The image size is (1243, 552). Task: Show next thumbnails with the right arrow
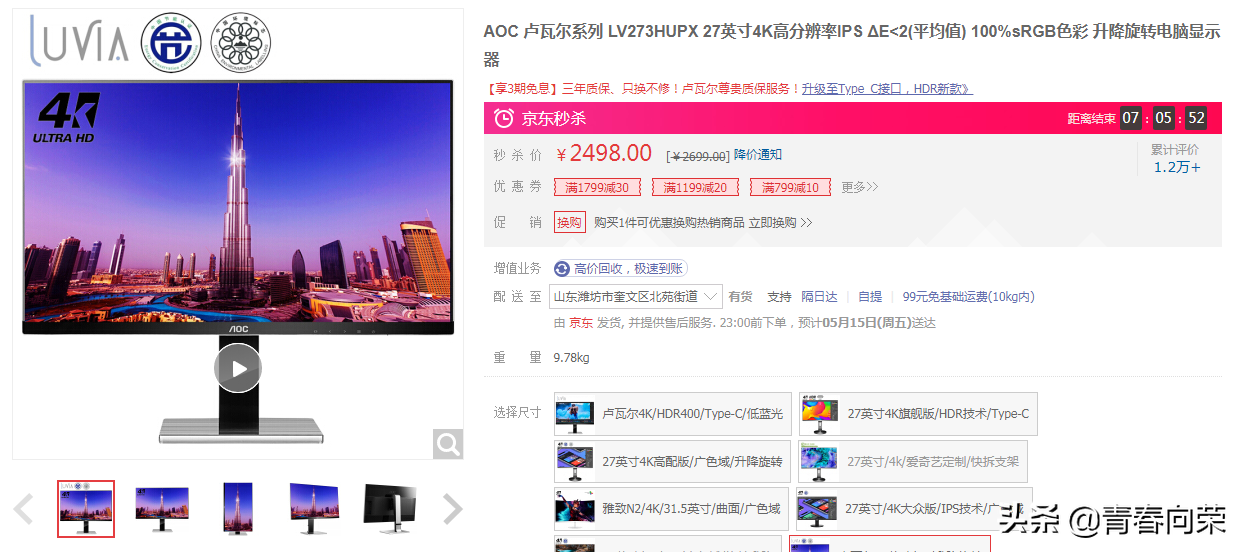coord(452,509)
